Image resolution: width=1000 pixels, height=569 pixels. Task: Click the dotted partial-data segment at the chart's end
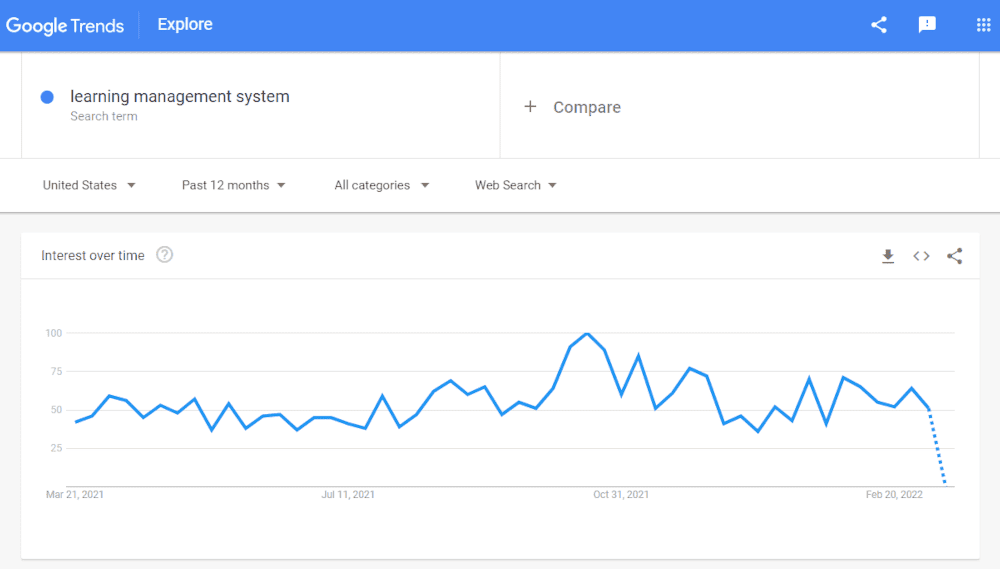(x=938, y=447)
